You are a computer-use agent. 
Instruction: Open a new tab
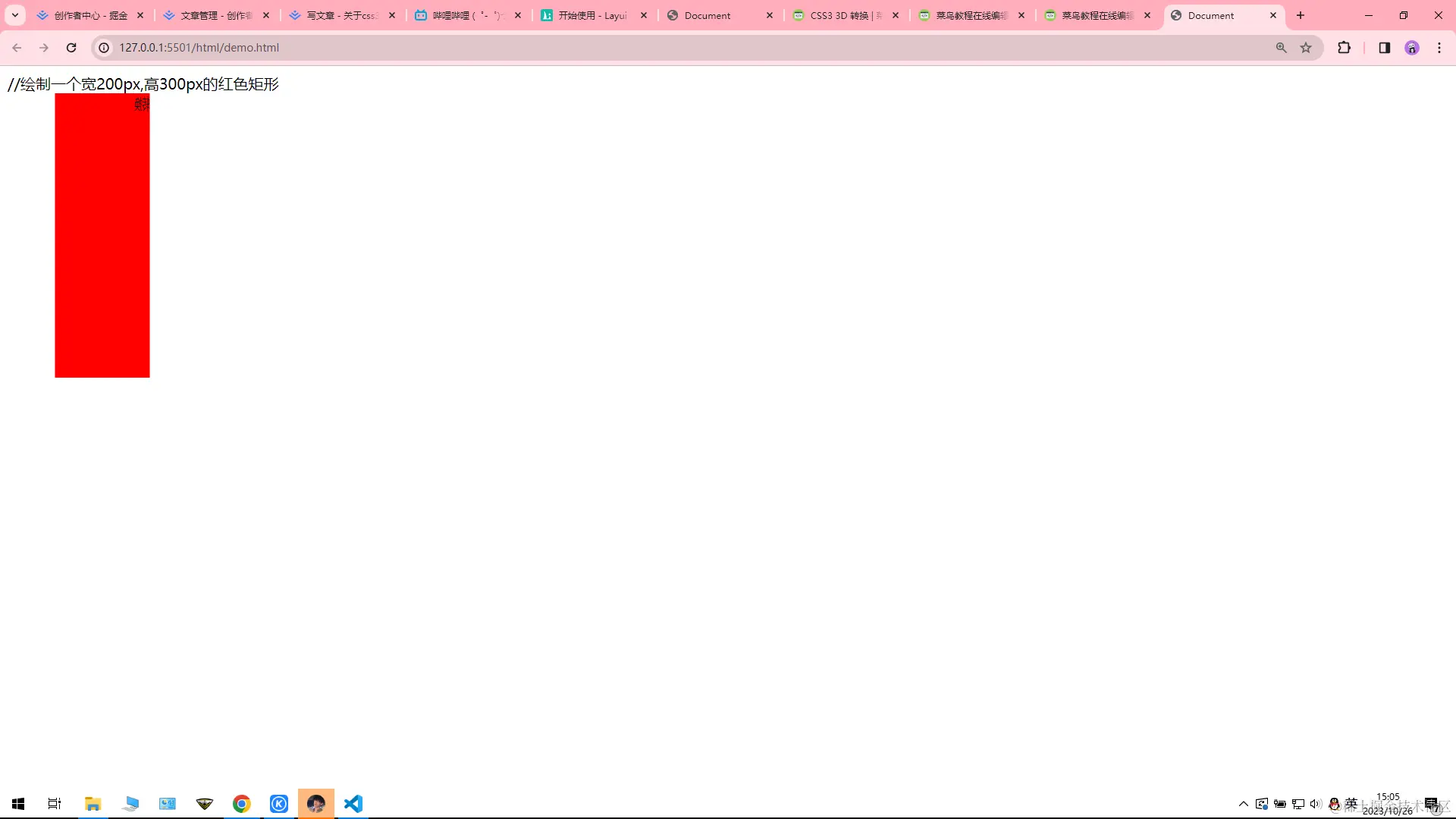(1301, 15)
